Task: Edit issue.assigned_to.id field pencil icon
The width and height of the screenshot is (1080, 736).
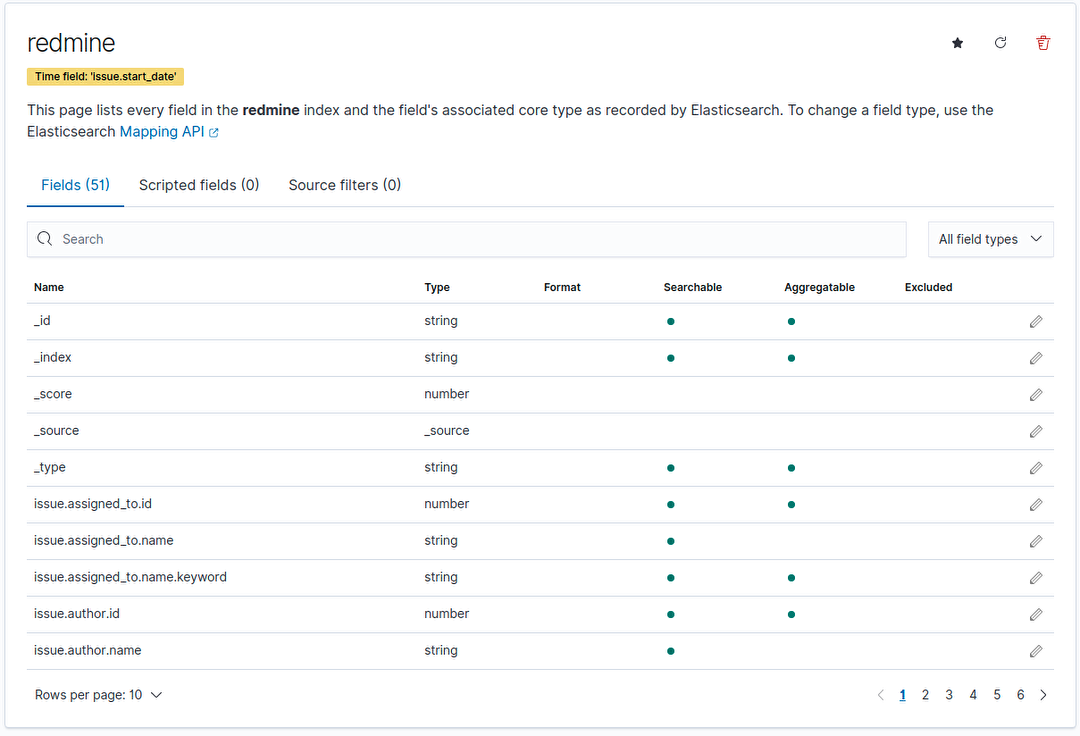Action: tap(1036, 505)
